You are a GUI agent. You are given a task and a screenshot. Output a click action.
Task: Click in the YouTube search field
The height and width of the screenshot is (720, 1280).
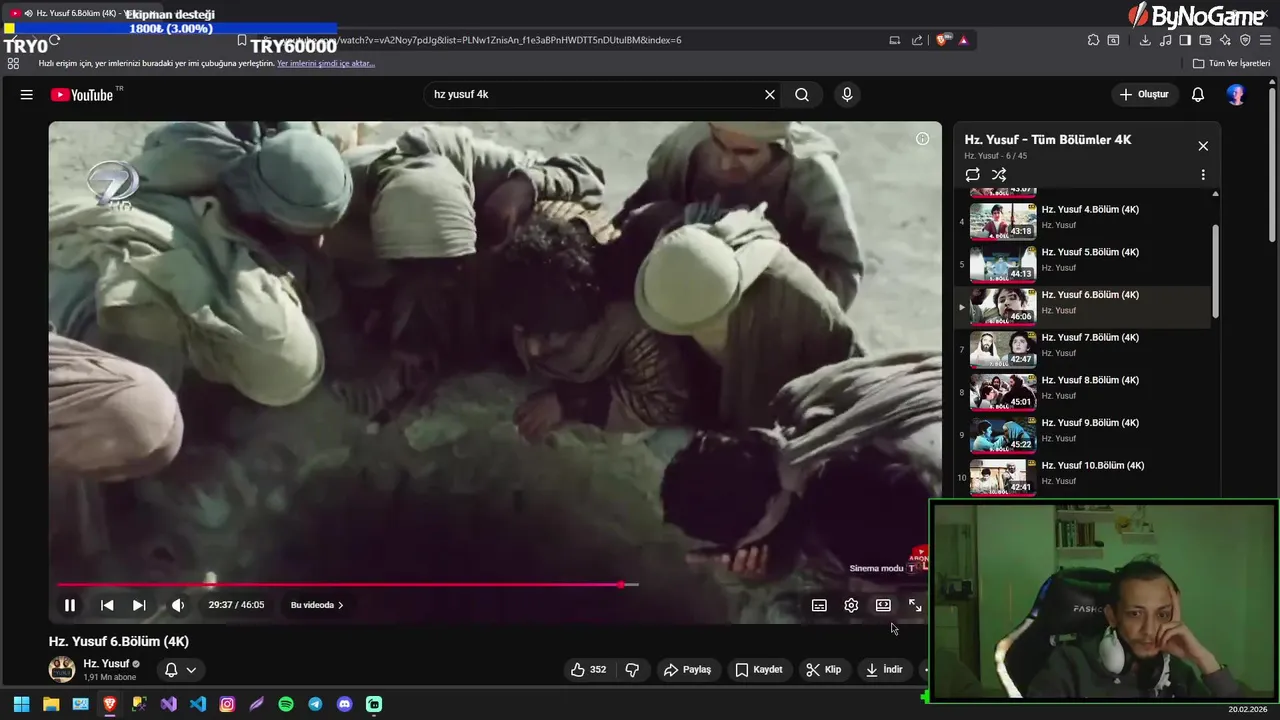pyautogui.click(x=595, y=94)
